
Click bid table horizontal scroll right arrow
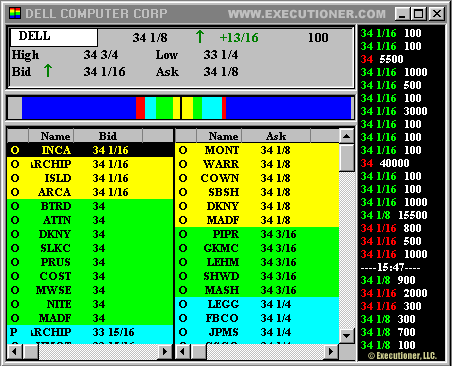(x=165, y=351)
